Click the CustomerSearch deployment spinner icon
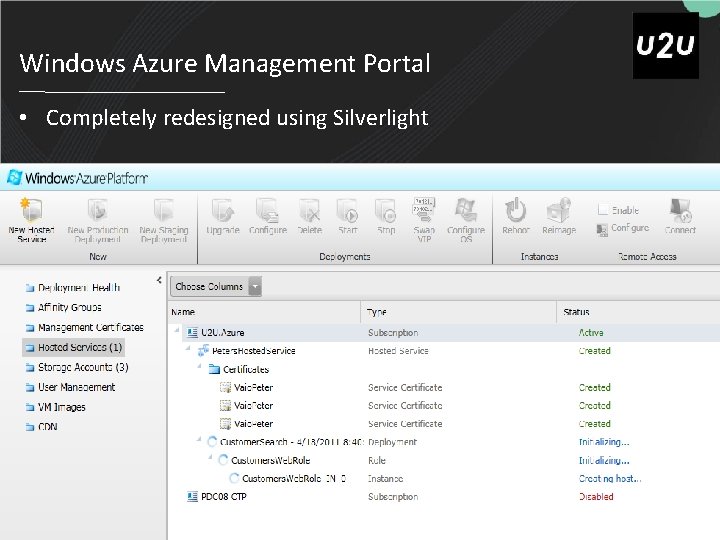Image resolution: width=720 pixels, height=540 pixels. pos(212,442)
